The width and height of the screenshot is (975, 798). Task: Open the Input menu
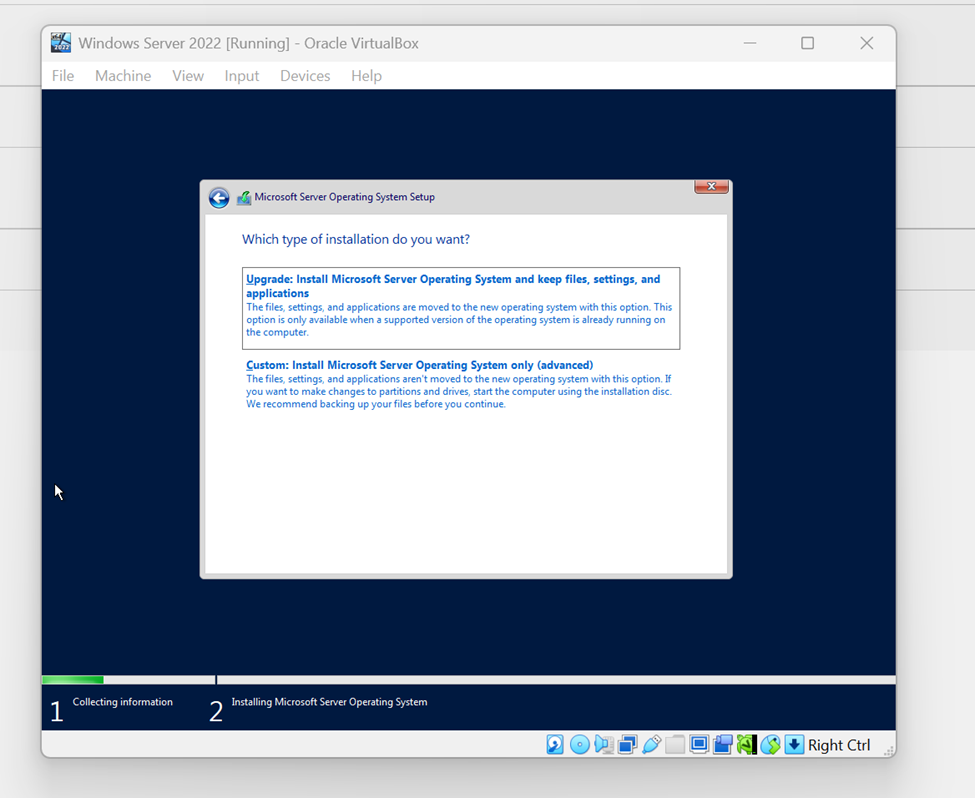(241, 76)
